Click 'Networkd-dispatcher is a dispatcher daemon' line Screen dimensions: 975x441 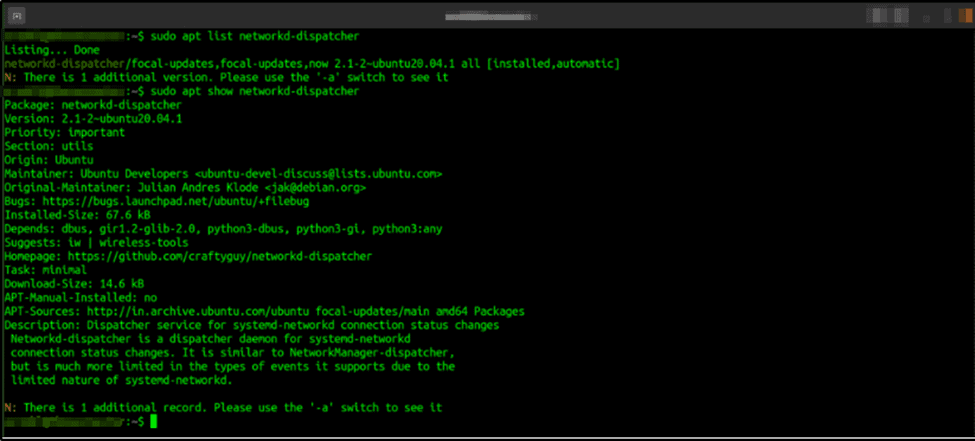pyautogui.click(x=210, y=338)
